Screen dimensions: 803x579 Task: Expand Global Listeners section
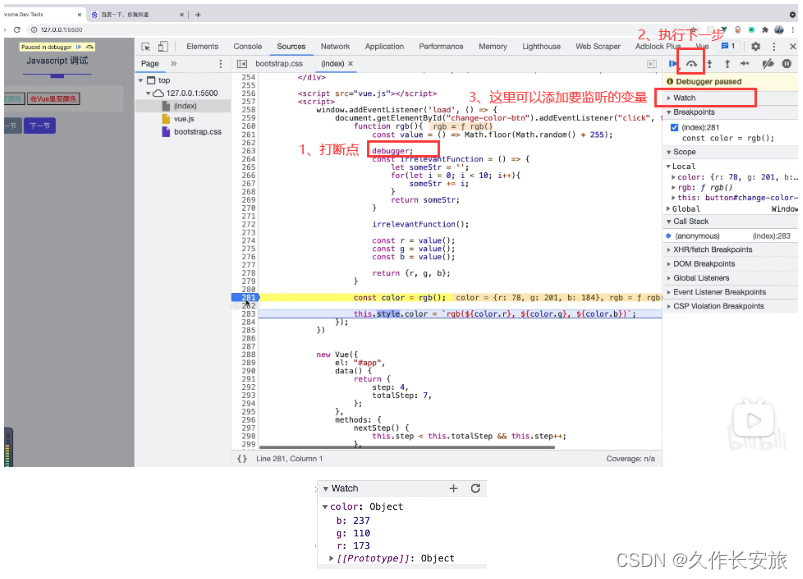[x=730, y=278]
